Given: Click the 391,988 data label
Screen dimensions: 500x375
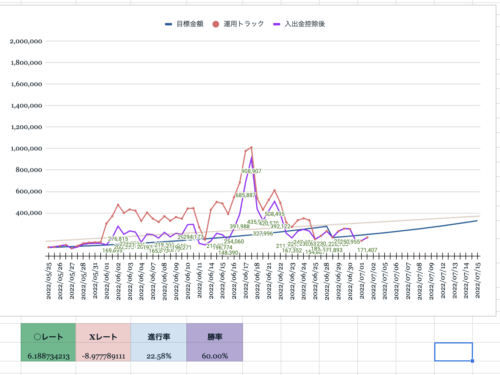Looking at the screenshot, I should tap(240, 226).
